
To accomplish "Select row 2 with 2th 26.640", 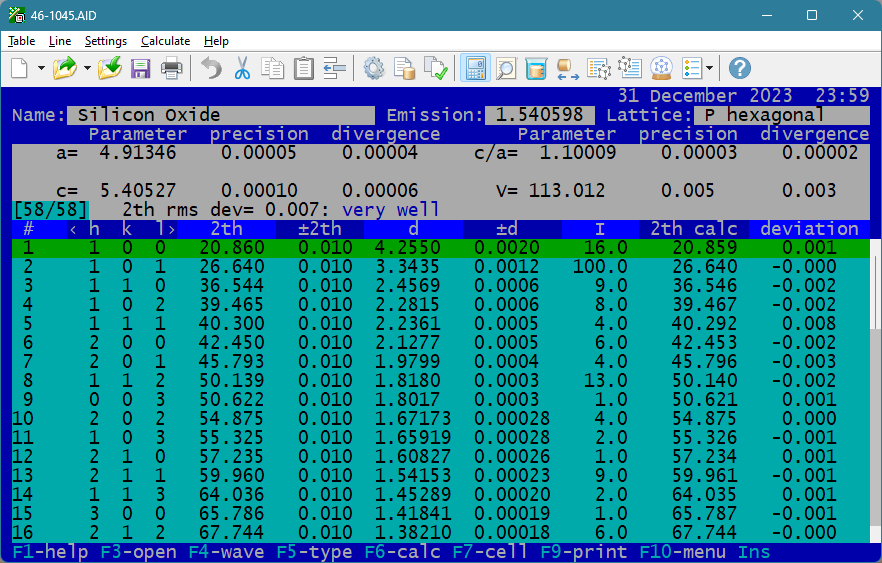I will point(440,267).
